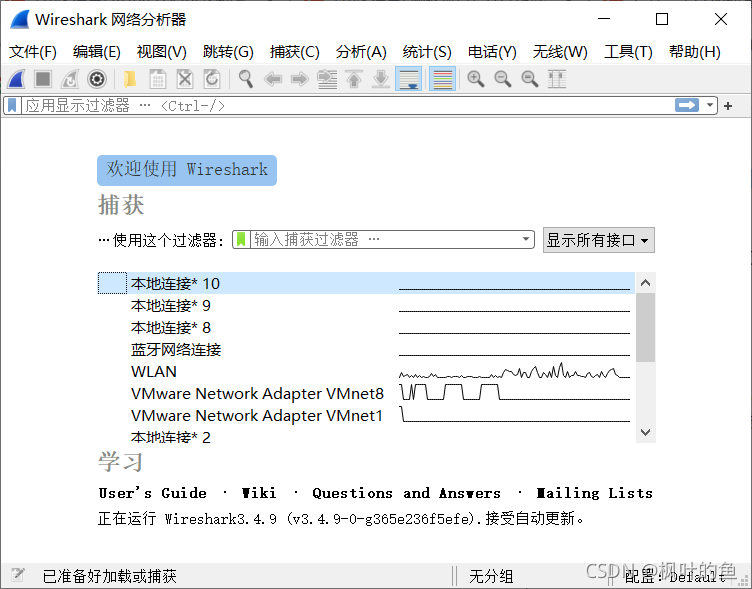Viewport: 752px width, 589px height.
Task: Open a capture file folder icon
Action: coord(130,79)
